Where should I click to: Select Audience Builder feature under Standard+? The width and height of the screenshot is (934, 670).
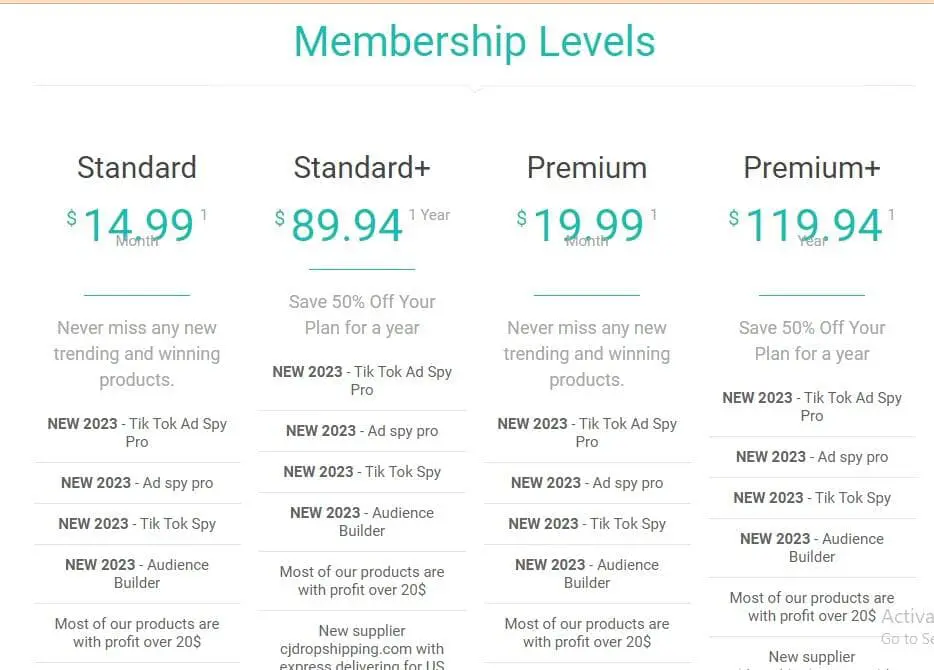coord(362,521)
